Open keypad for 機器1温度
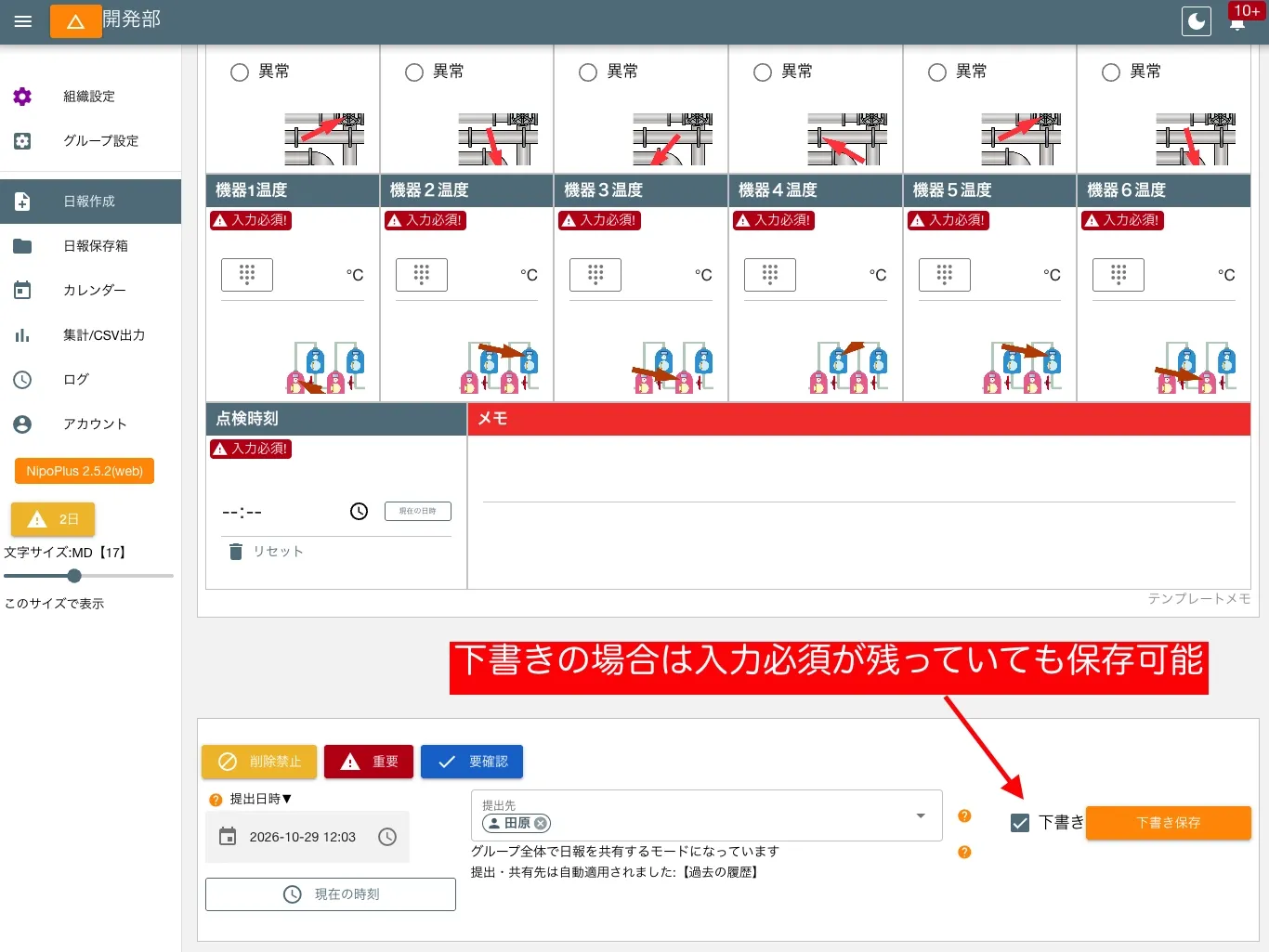The image size is (1269, 952). click(x=247, y=275)
